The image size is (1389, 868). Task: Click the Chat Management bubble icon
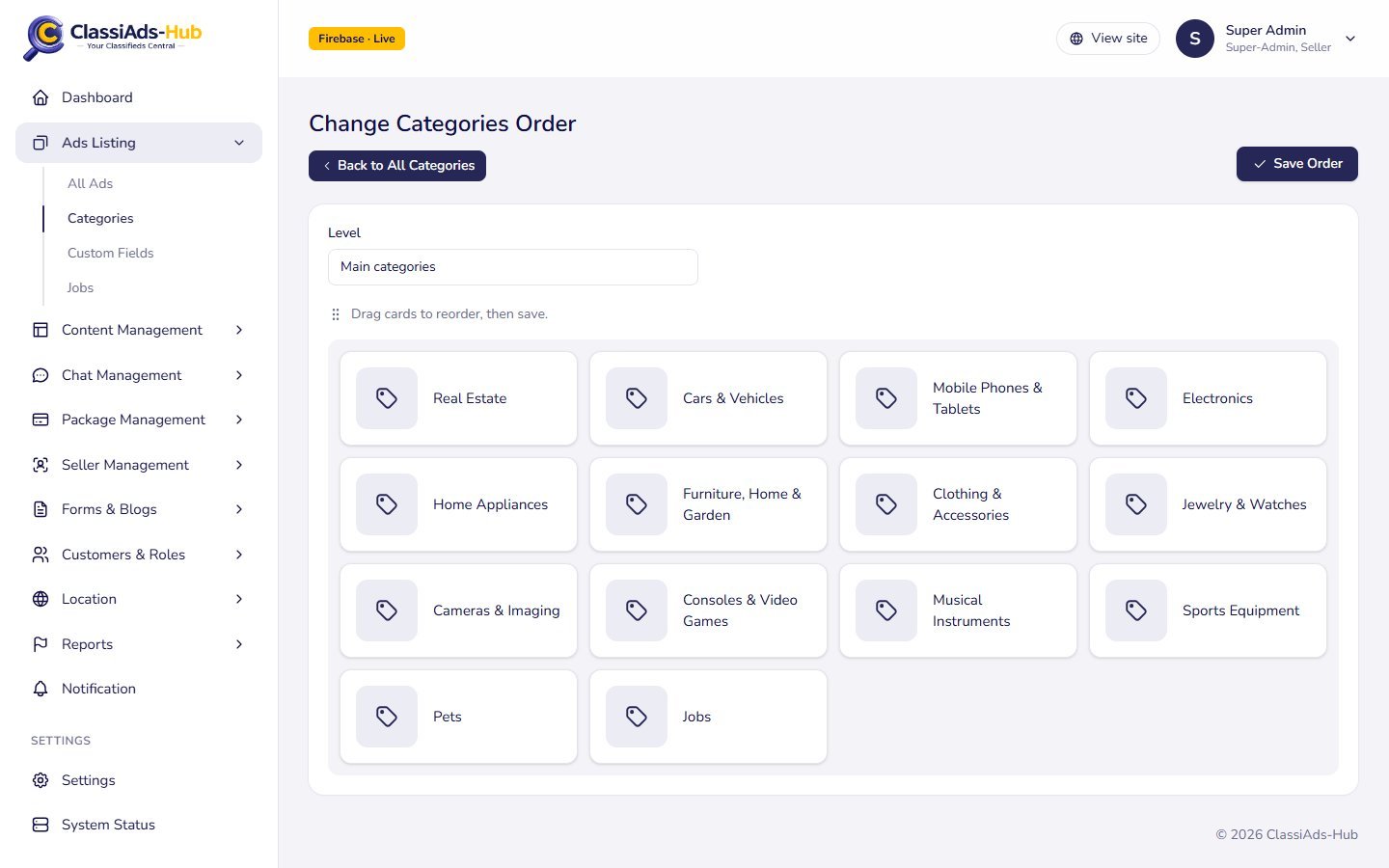tap(41, 375)
